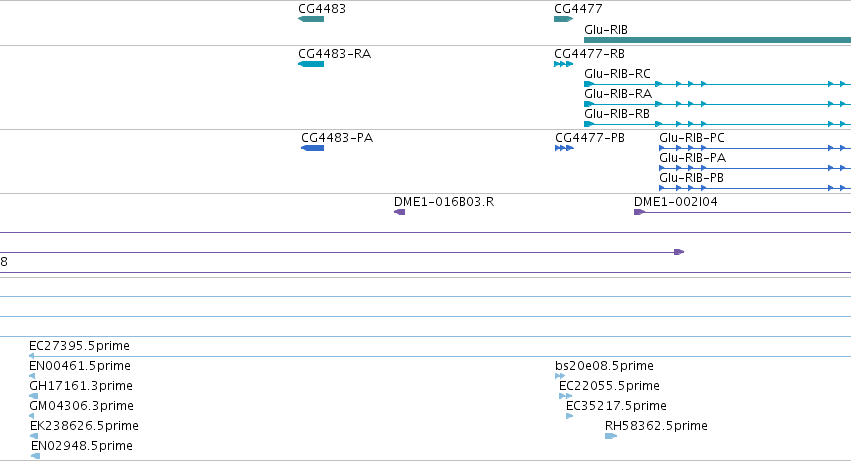Click the CG4483-PA protein glyph
The height and width of the screenshot is (461, 851).
pyautogui.click(x=313, y=148)
